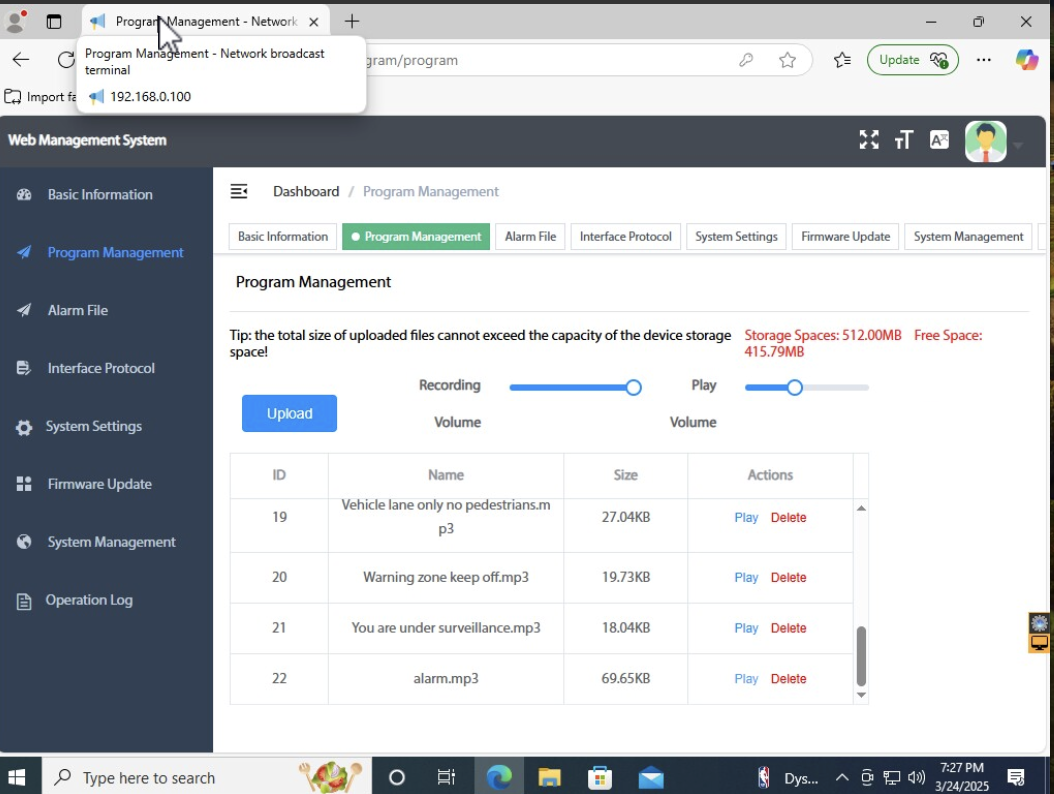Open the dropdown arrow beside user avatar
Image resolution: width=1054 pixels, height=794 pixels.
pyautogui.click(x=1018, y=145)
